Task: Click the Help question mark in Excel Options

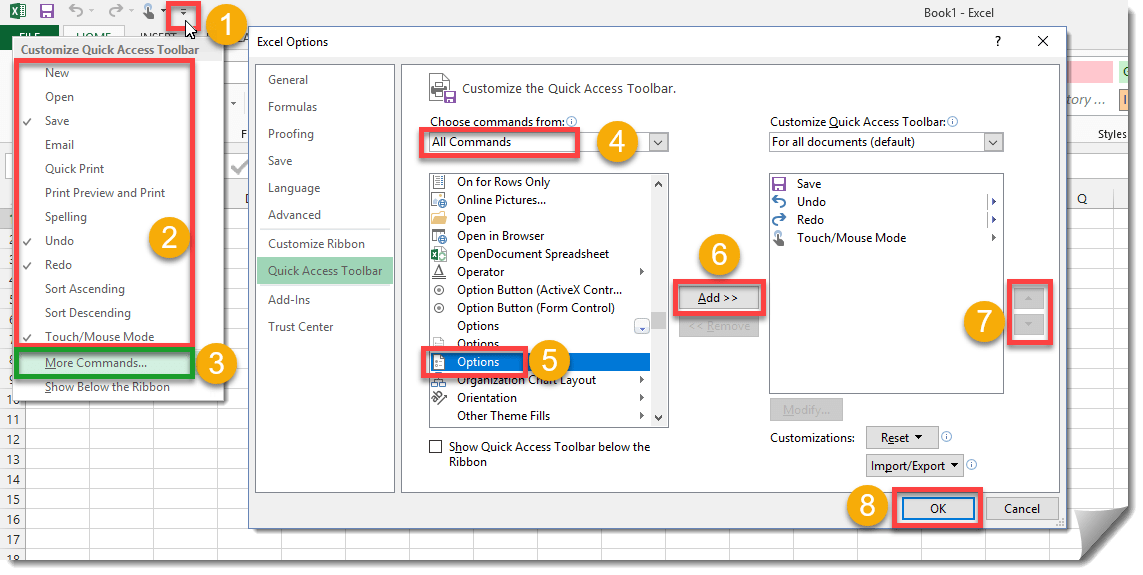Action: [x=998, y=42]
